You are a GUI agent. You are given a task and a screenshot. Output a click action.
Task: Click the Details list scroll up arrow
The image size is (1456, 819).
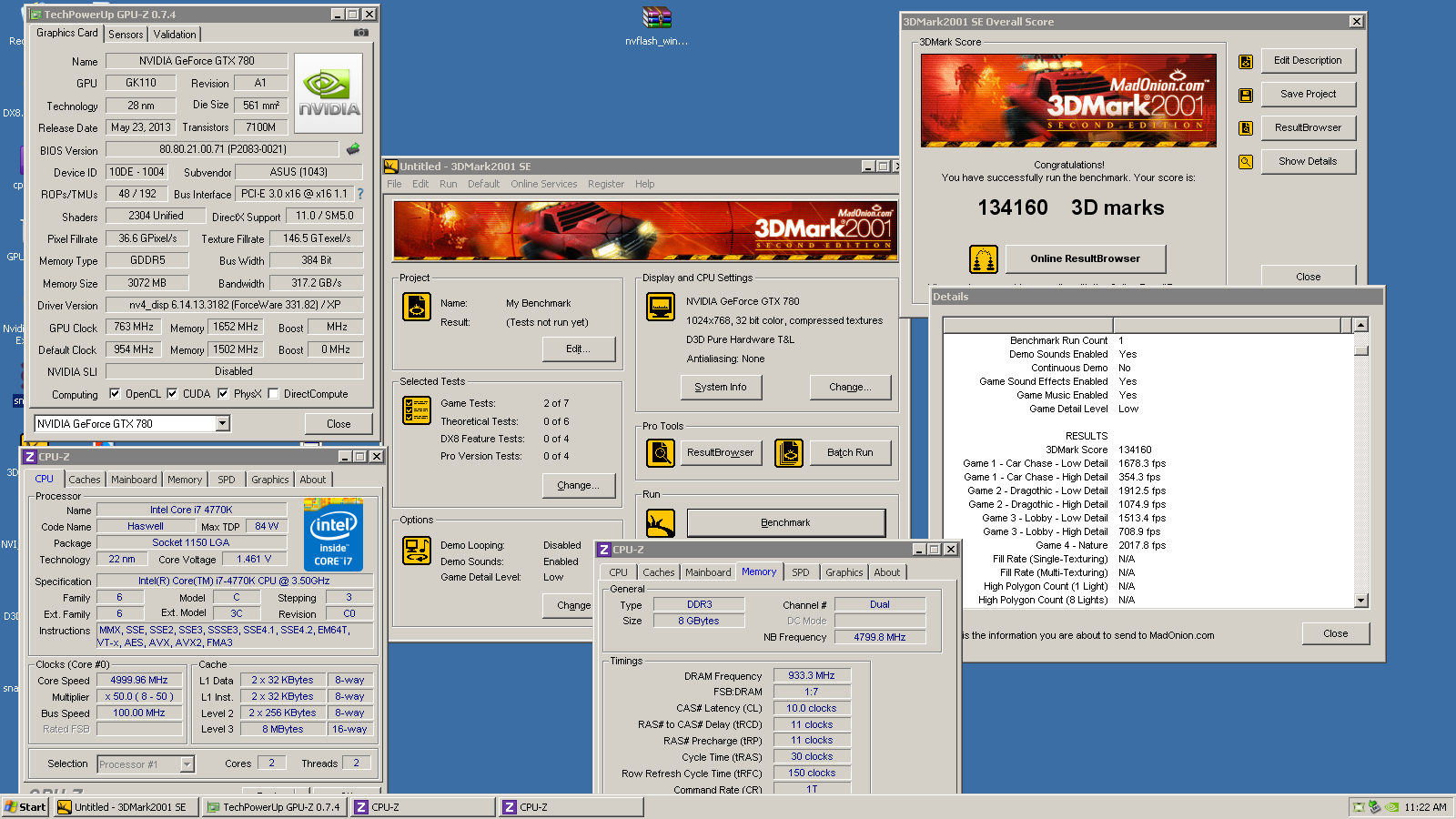(x=1361, y=325)
